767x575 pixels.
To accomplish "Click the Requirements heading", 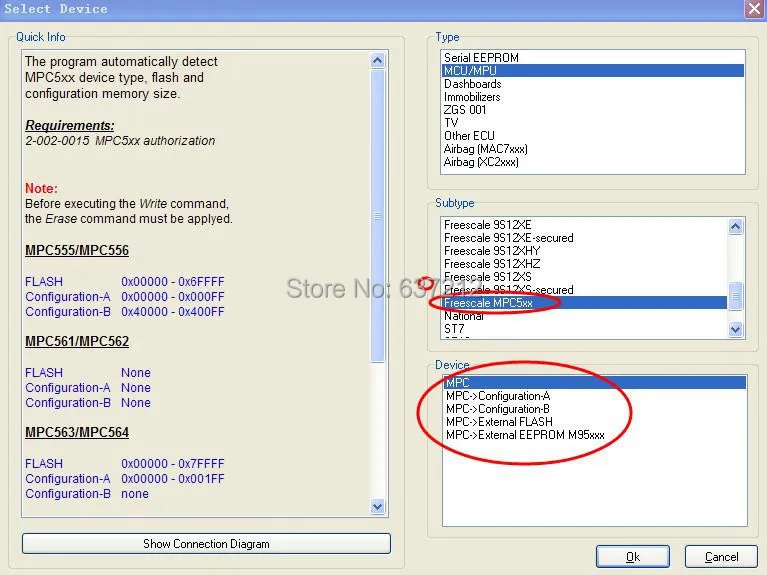I will tap(69, 125).
